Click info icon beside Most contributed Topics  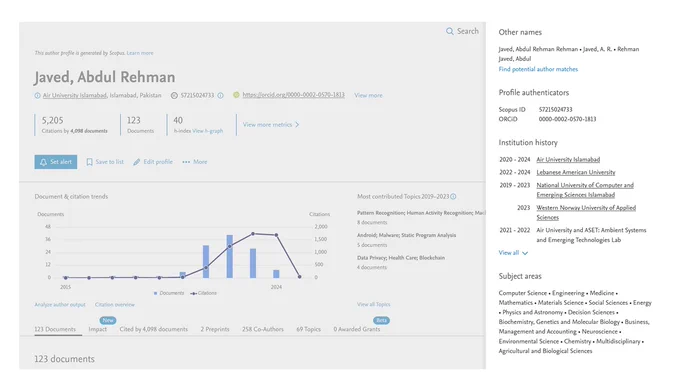(453, 196)
